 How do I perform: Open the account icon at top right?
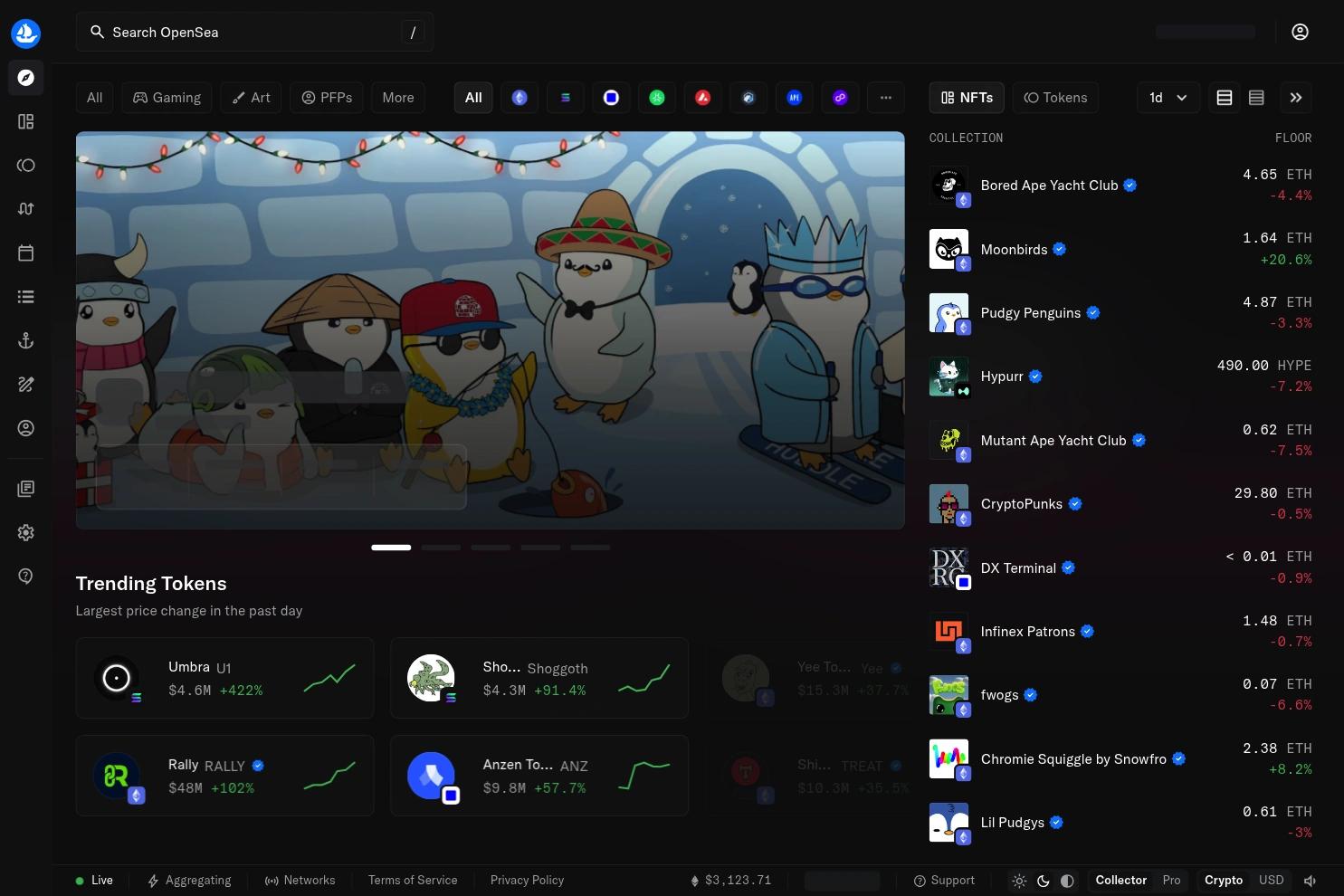coord(1300,33)
